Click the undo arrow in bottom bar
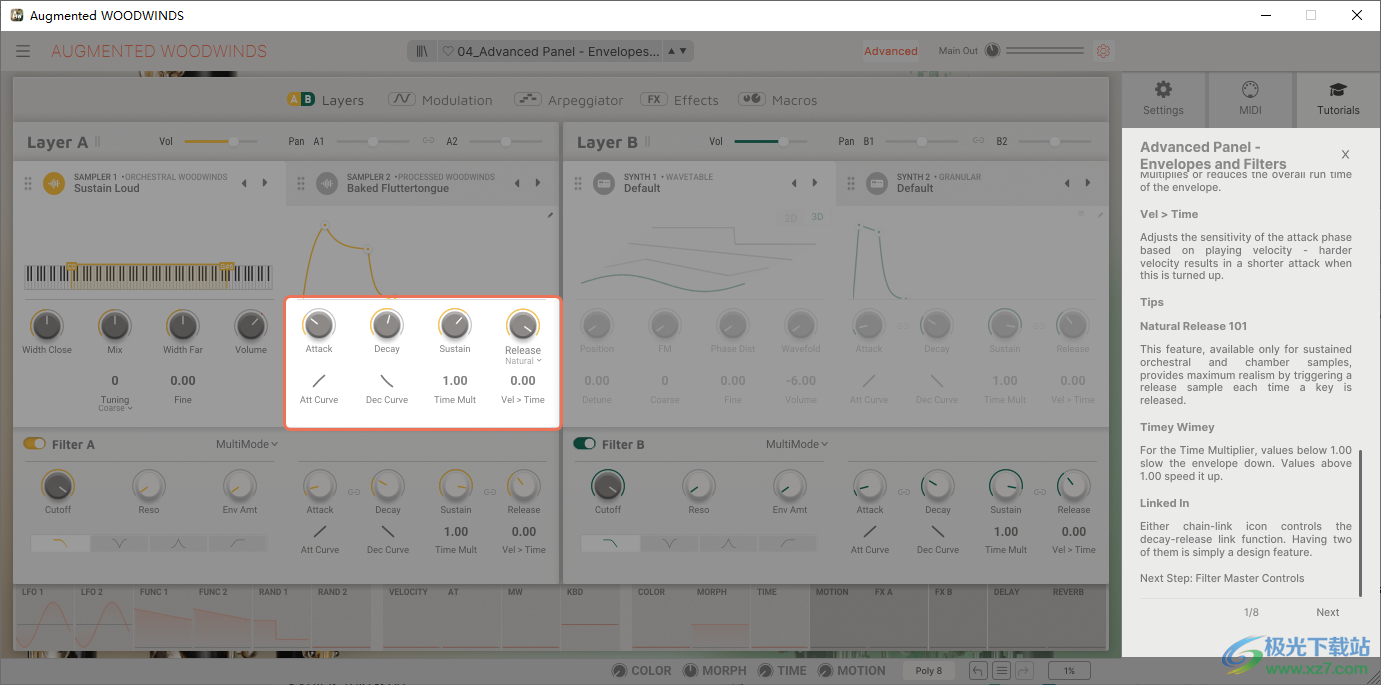The image size is (1381, 685). tap(978, 671)
